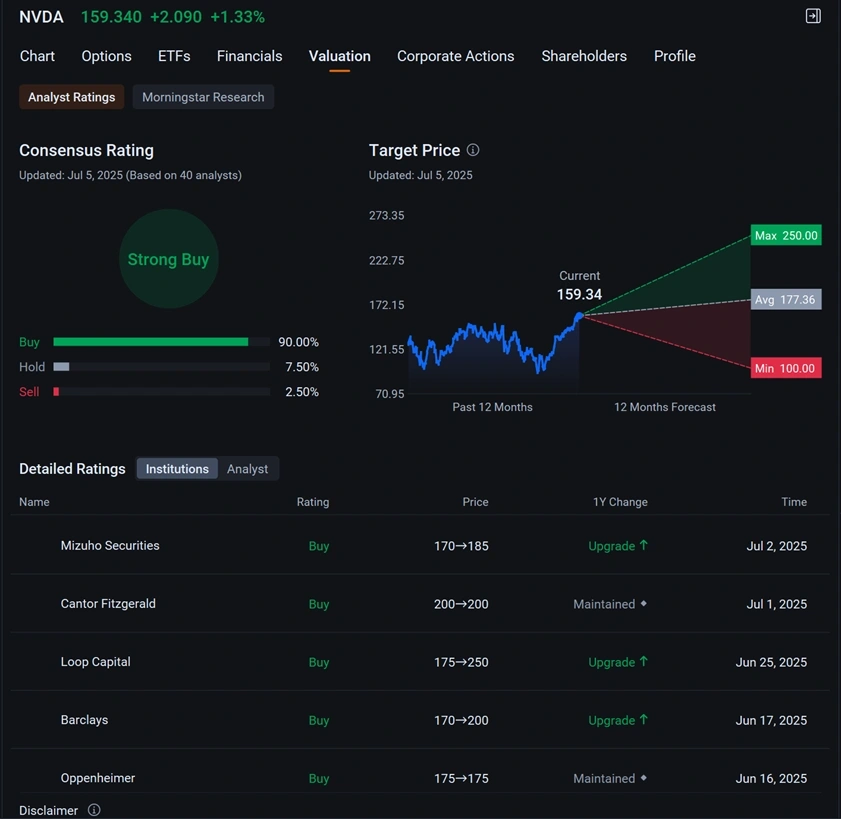Click the 90.00% Buy percentage

click(x=298, y=342)
